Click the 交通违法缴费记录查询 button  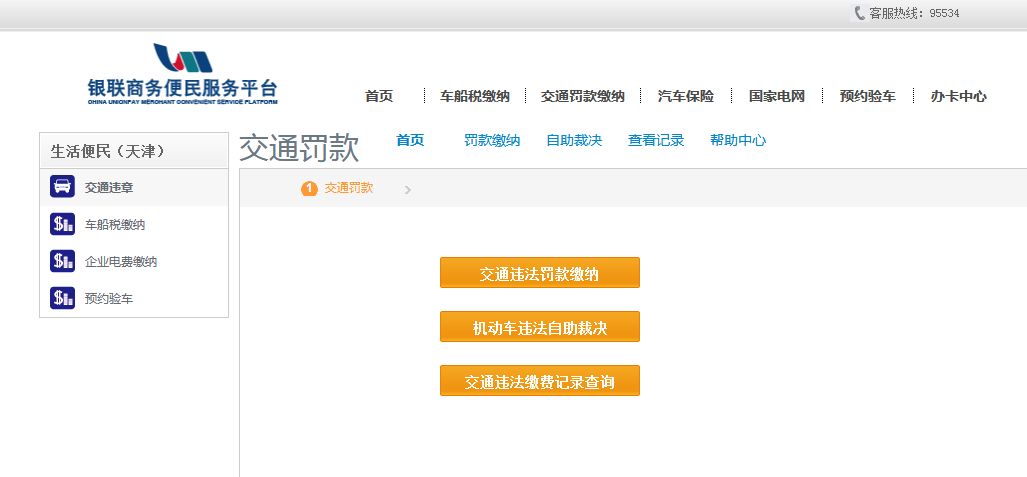point(540,381)
